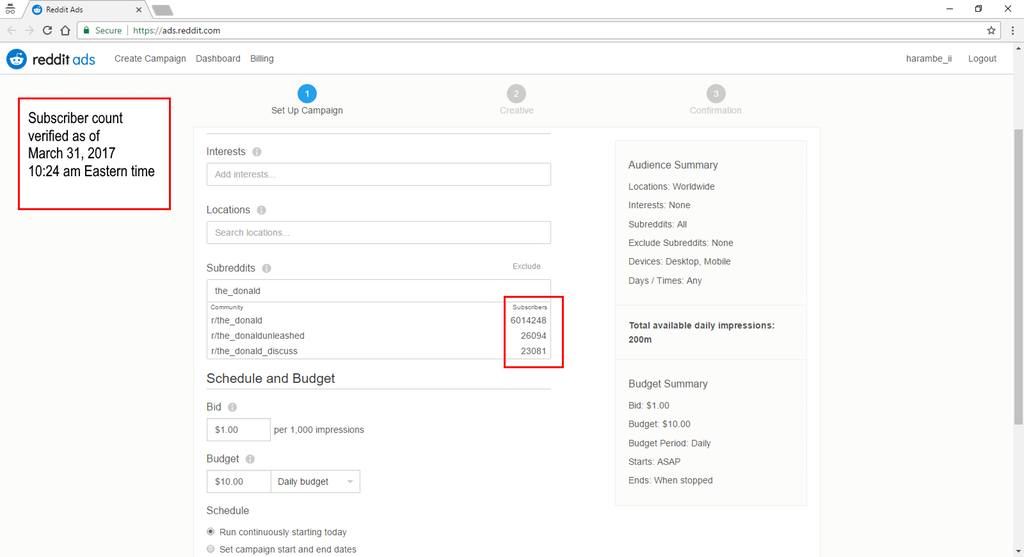Click the Logout link
This screenshot has width=1024, height=557.
click(x=982, y=59)
